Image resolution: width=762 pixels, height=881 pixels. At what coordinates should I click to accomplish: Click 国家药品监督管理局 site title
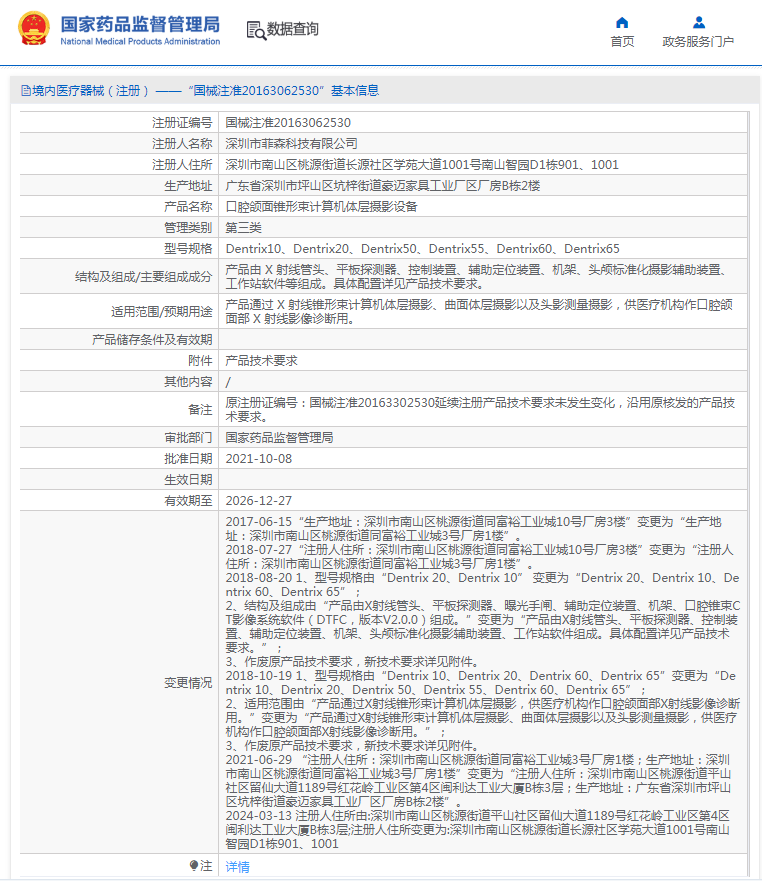point(140,24)
